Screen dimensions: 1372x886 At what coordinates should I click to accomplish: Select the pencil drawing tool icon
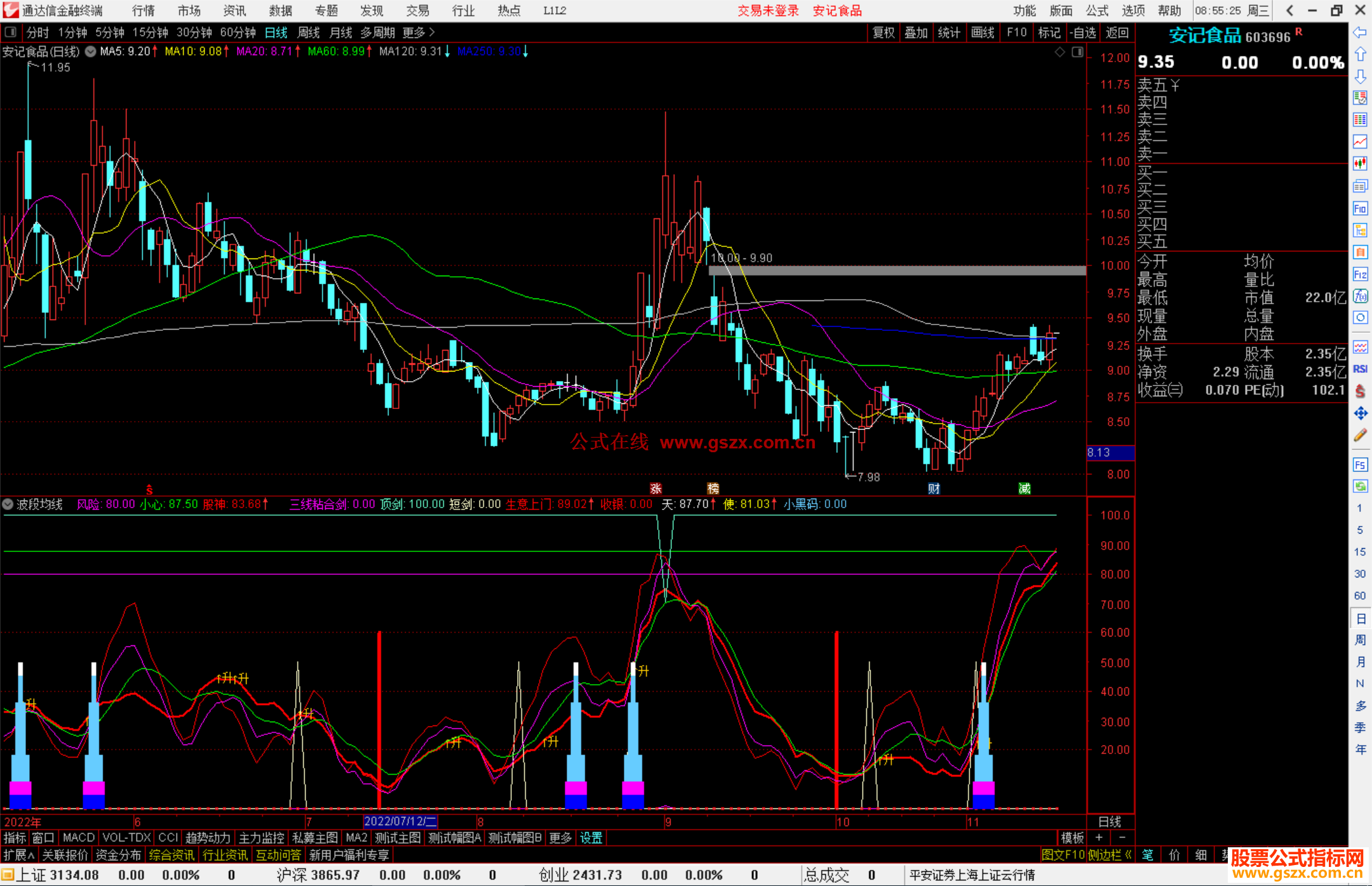click(x=1360, y=436)
